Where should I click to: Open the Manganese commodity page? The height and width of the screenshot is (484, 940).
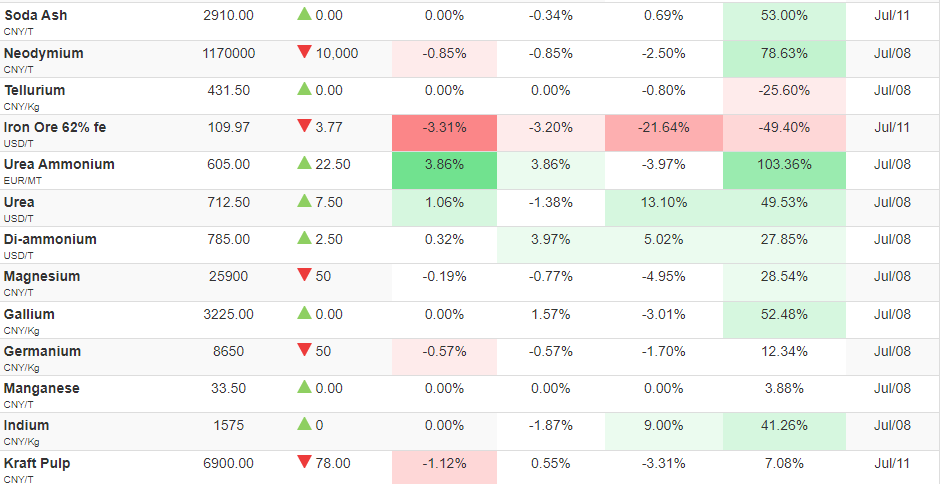[42, 388]
